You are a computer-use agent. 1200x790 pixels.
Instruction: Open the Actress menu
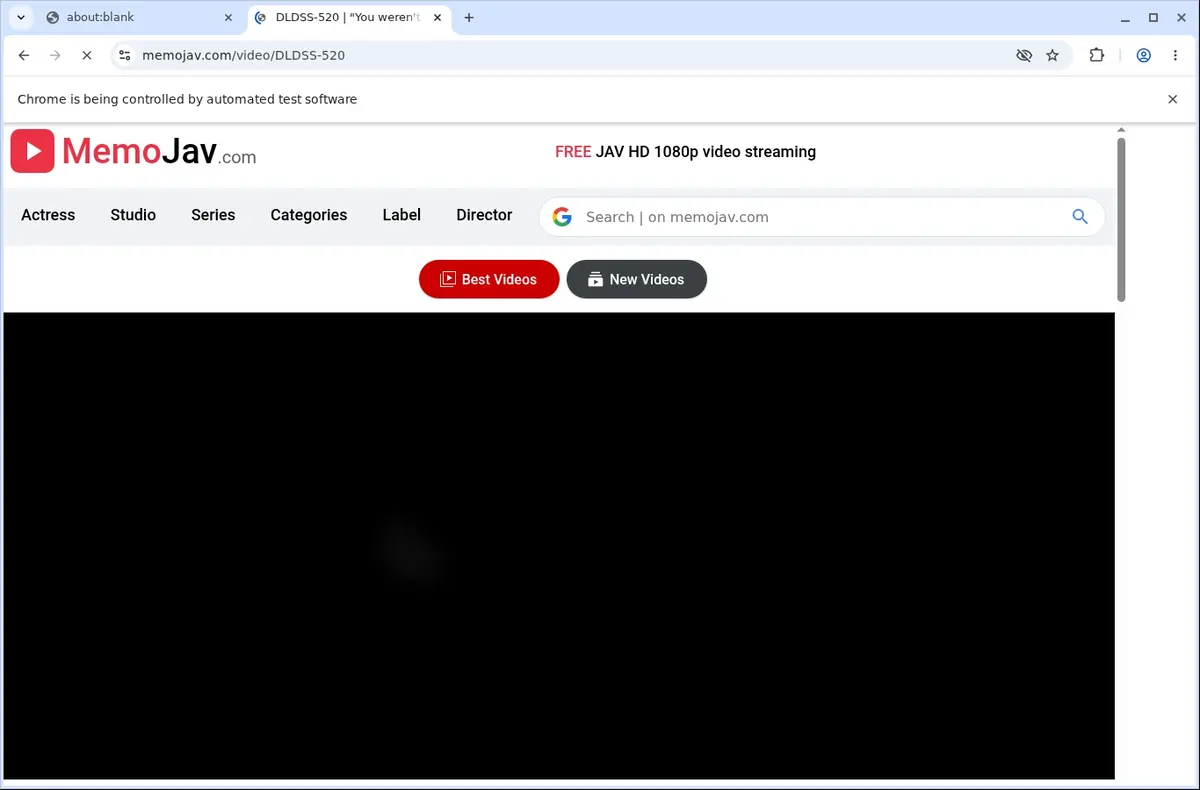click(48, 215)
